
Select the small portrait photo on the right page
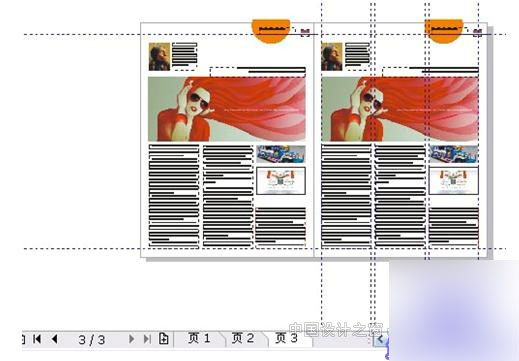(332, 57)
